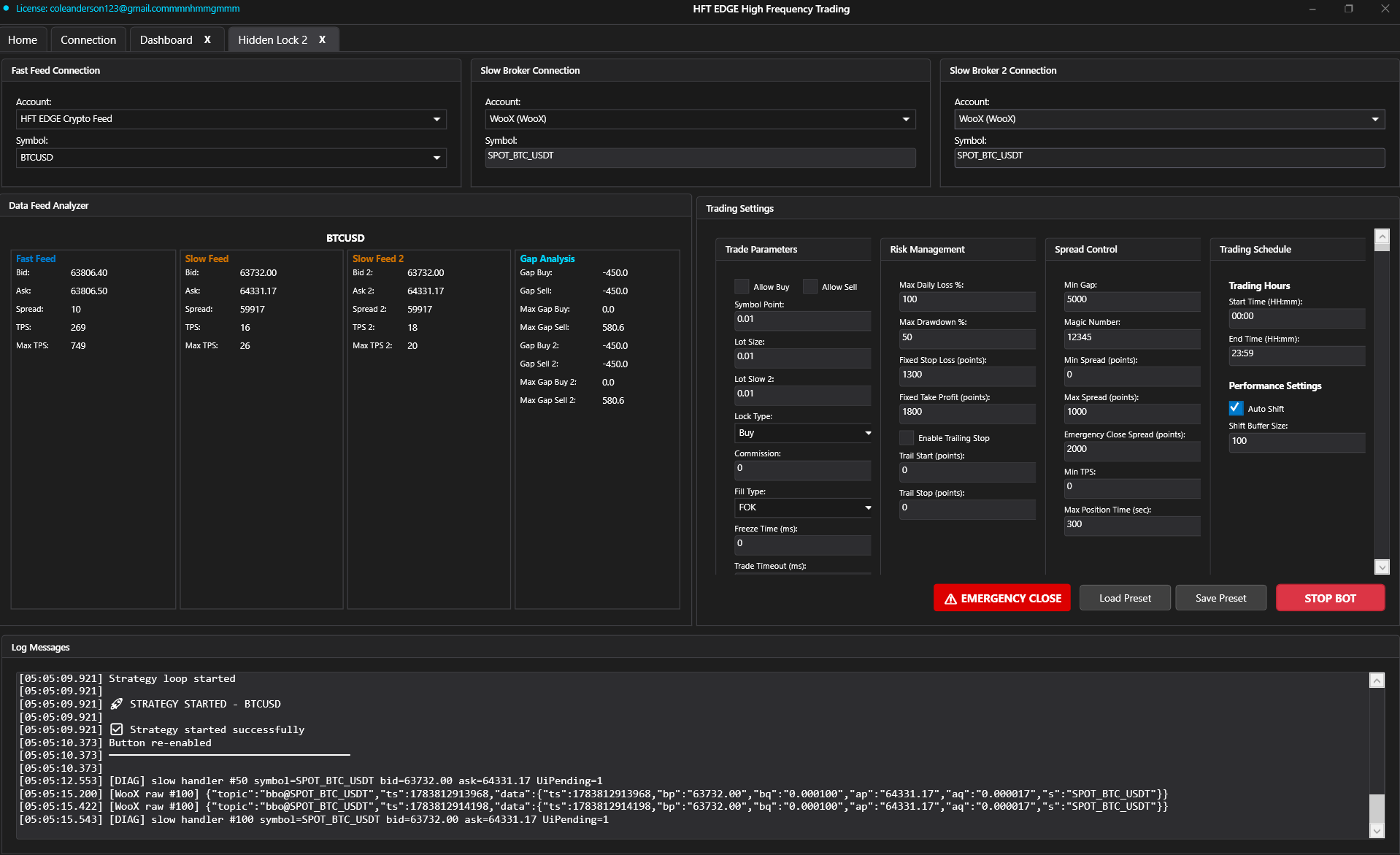Click the Max Gap Sell 2 value

(613, 401)
